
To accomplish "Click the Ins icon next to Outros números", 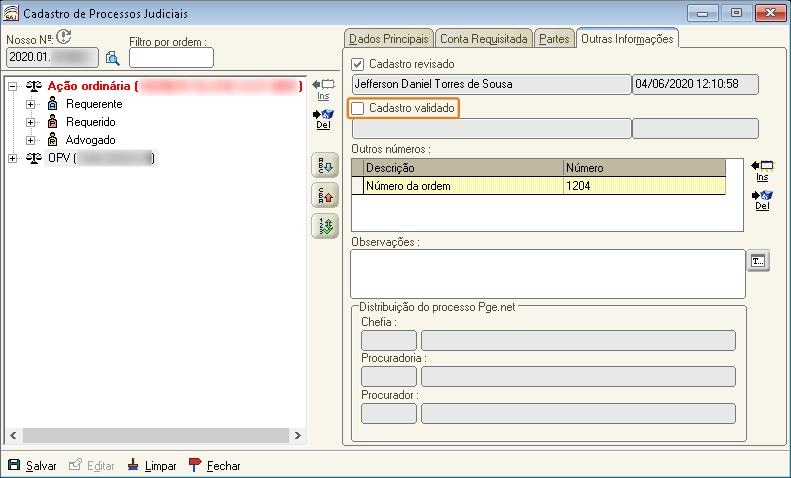I will [x=762, y=171].
